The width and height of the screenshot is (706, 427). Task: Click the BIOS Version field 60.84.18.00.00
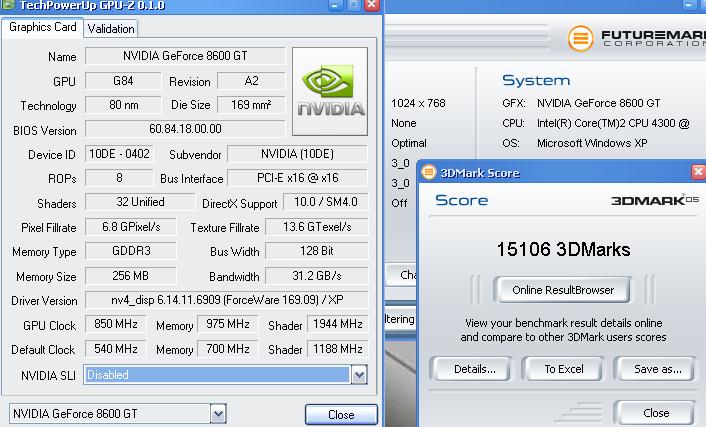coord(185,129)
